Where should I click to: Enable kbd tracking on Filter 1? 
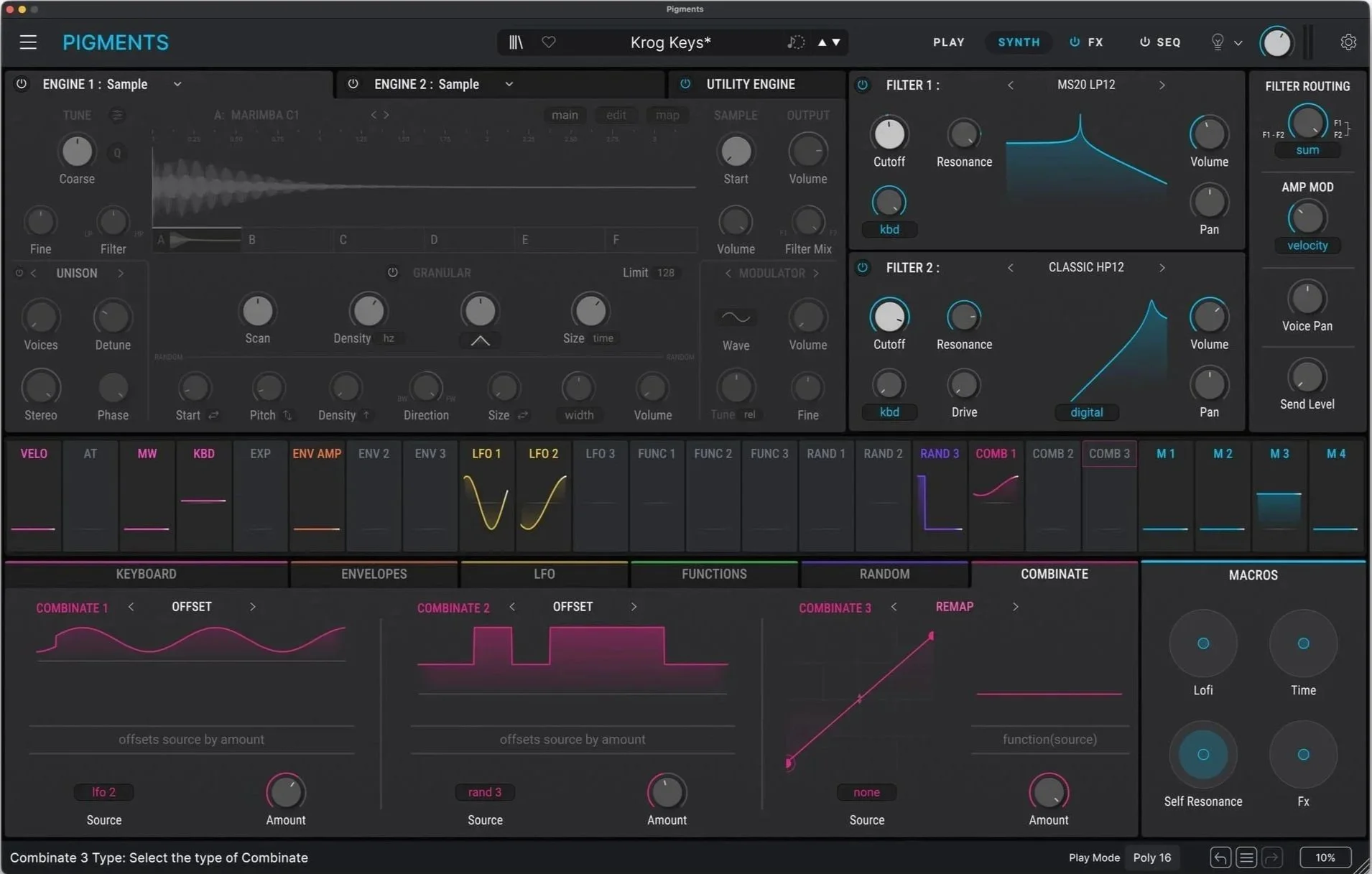pos(889,229)
